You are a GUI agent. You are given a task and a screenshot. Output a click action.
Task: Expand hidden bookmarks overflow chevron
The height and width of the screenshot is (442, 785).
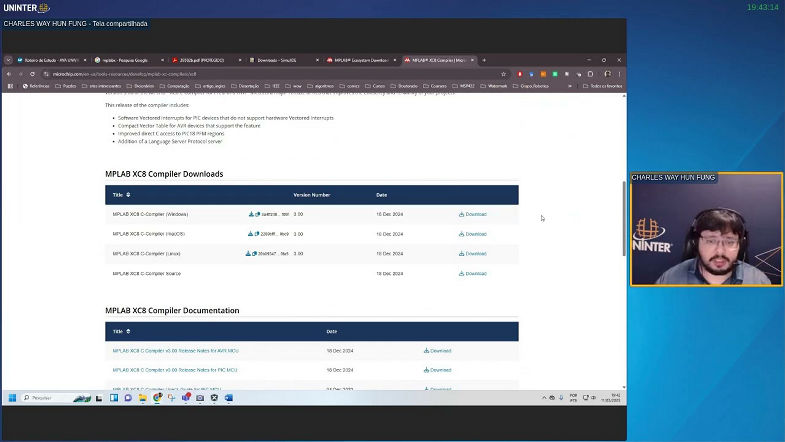pyautogui.click(x=570, y=86)
